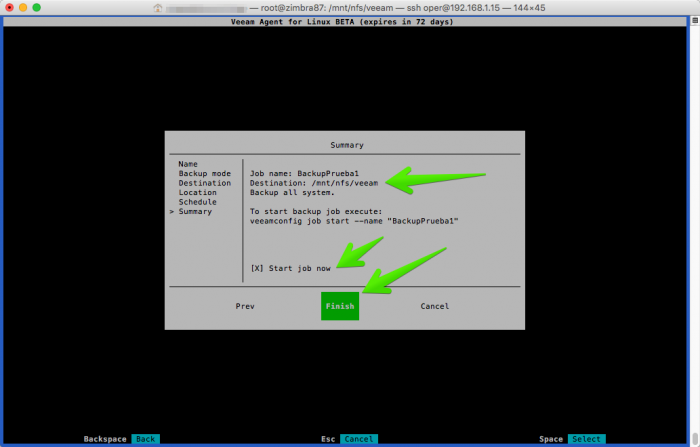Click the Summary dialog title

[347, 145]
